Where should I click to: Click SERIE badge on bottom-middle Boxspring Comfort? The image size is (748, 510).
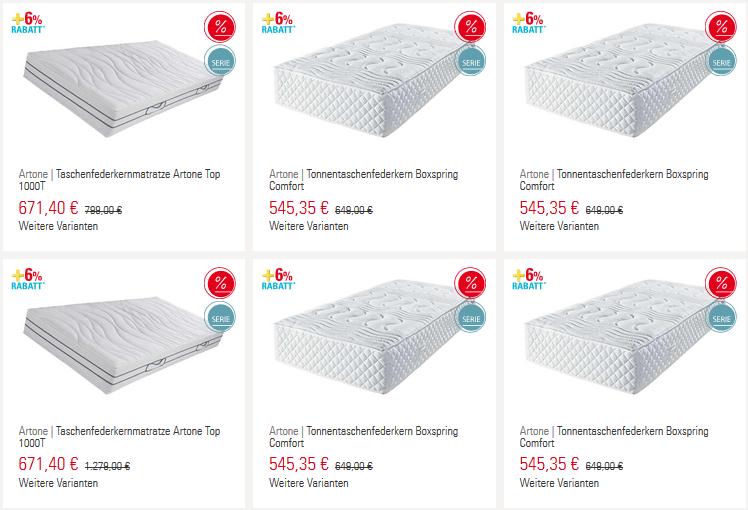pos(470,317)
